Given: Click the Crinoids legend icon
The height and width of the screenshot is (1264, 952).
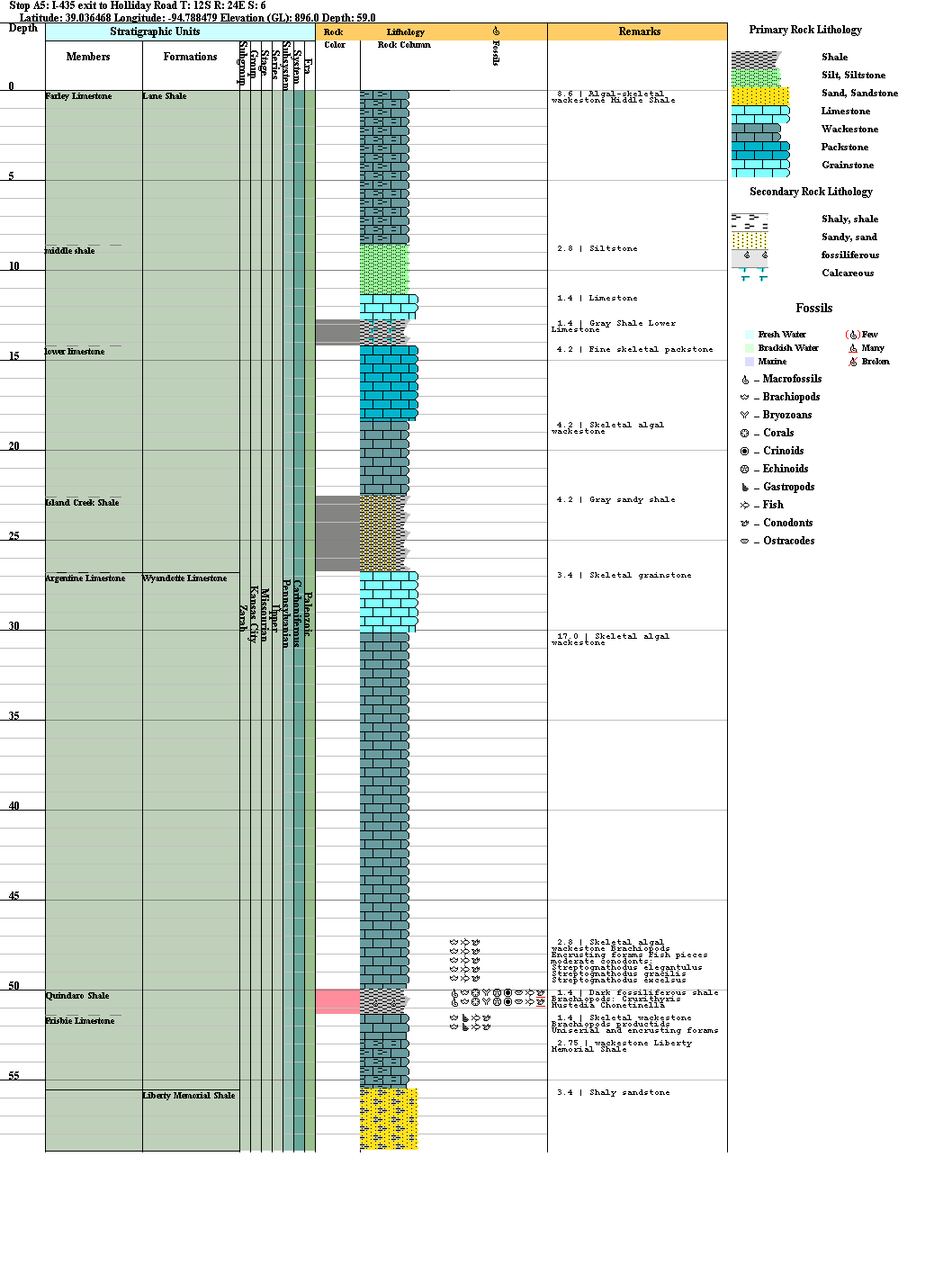Looking at the screenshot, I should (x=745, y=451).
